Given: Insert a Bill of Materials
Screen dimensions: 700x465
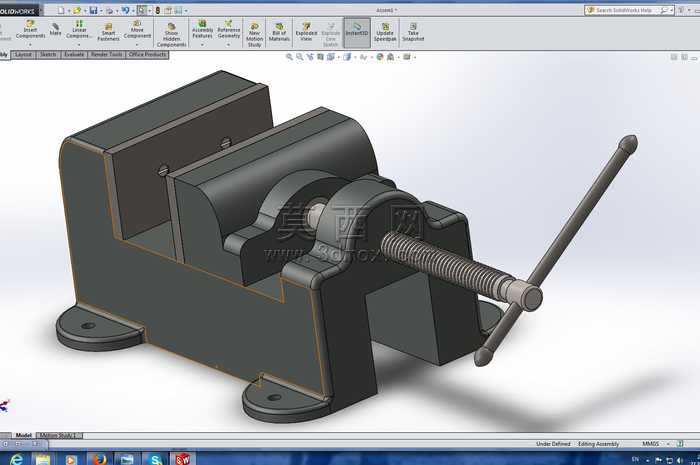Looking at the screenshot, I should click(x=279, y=32).
